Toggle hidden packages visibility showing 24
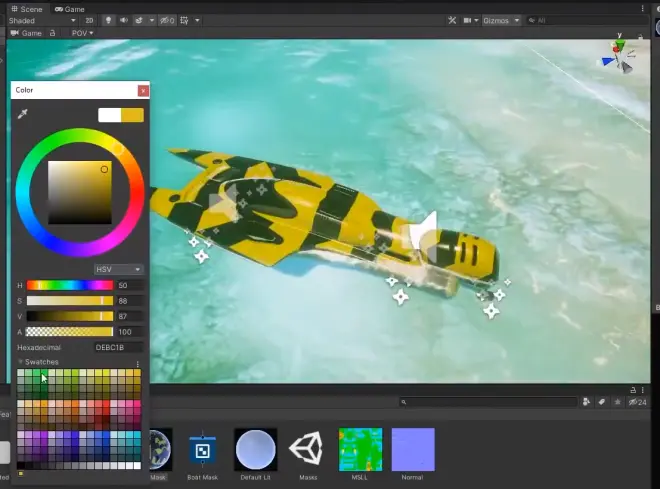This screenshot has width=660, height=489. tap(637, 402)
